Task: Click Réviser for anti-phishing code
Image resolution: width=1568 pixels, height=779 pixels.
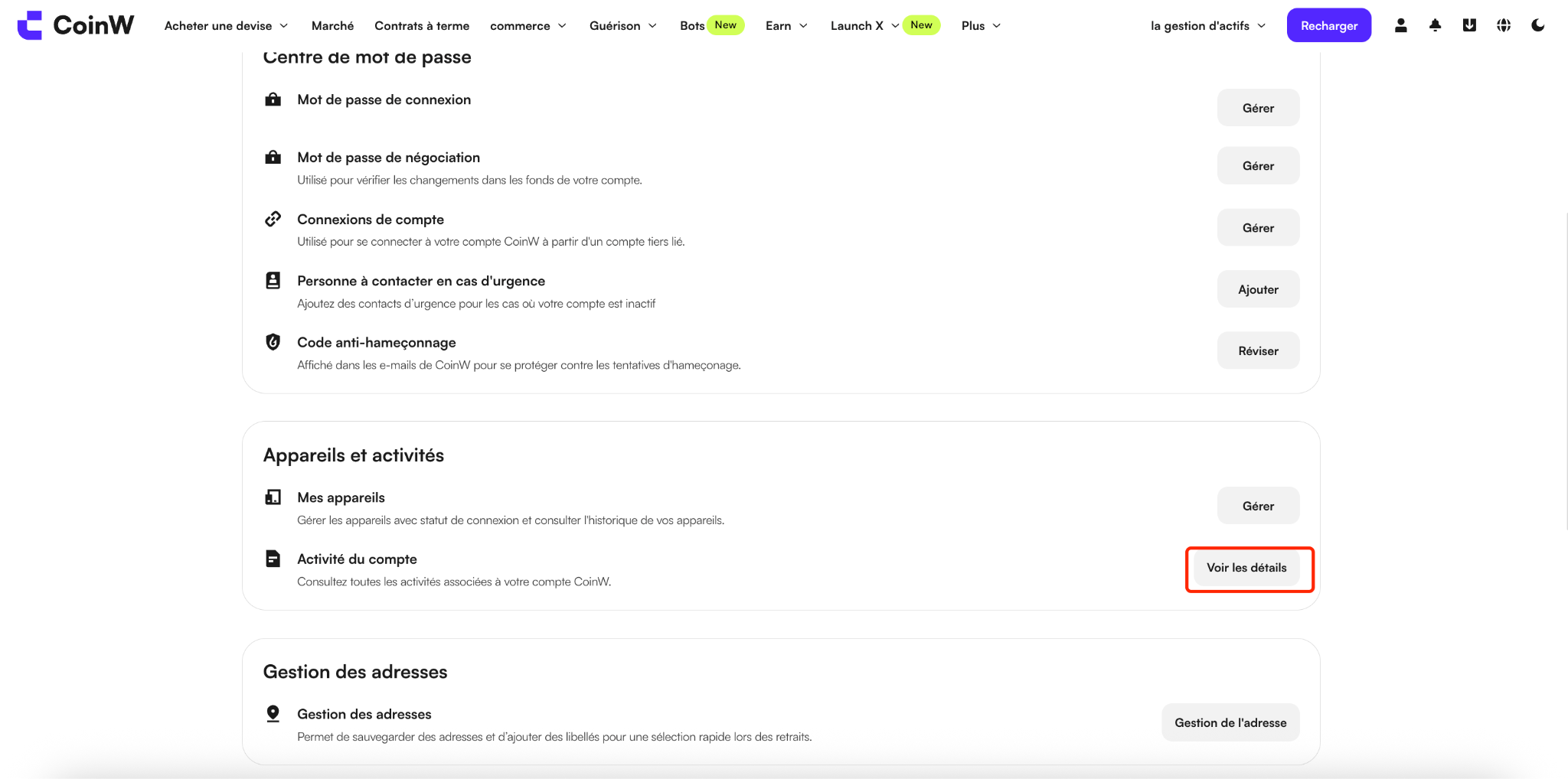Action: point(1258,350)
